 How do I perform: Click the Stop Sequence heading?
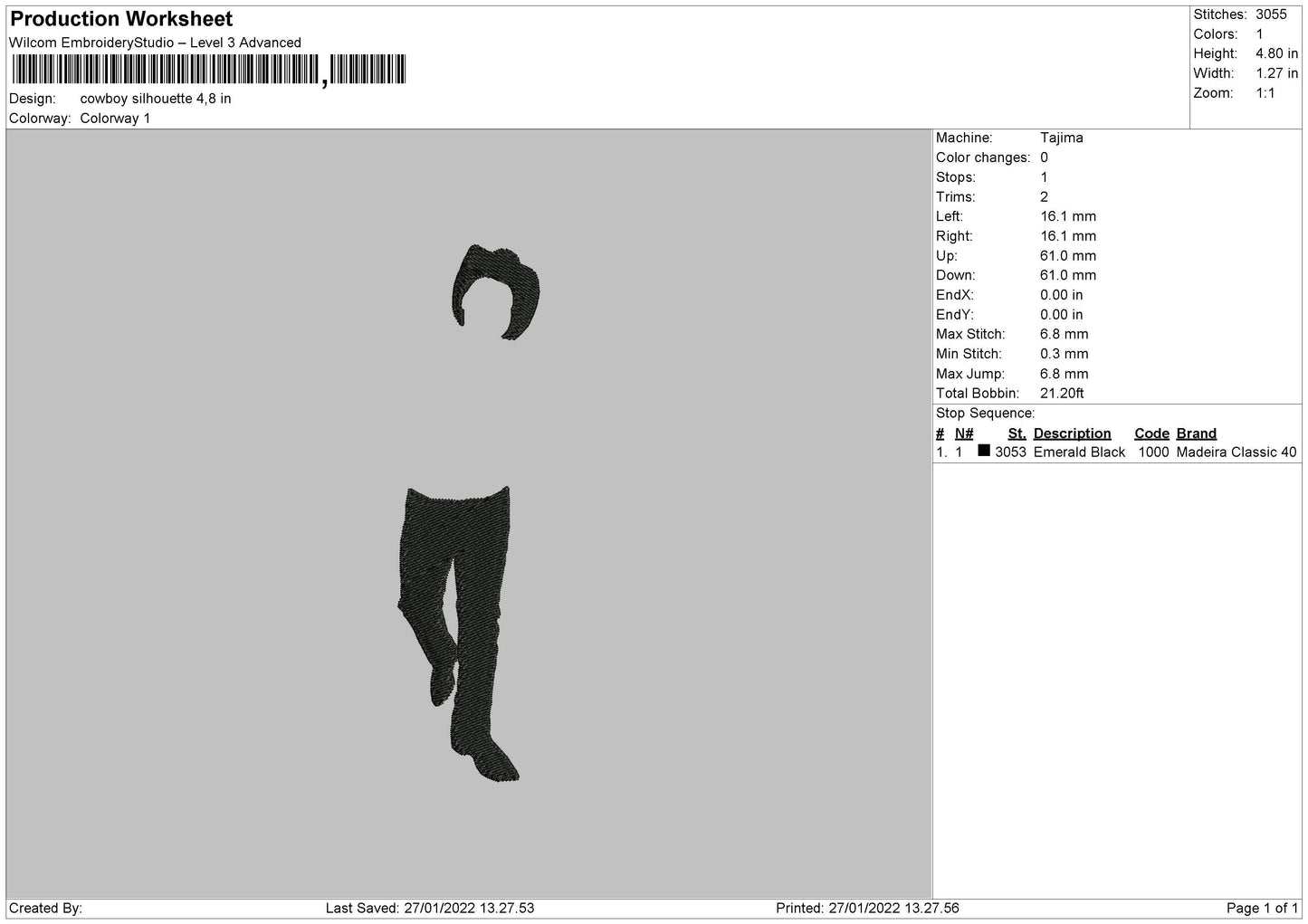coord(986,414)
